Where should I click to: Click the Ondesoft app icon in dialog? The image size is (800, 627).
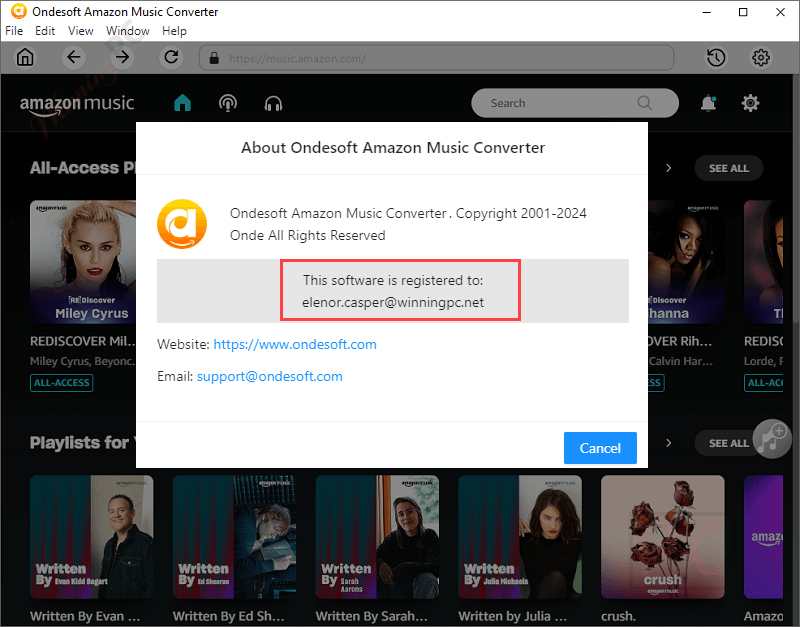click(182, 224)
